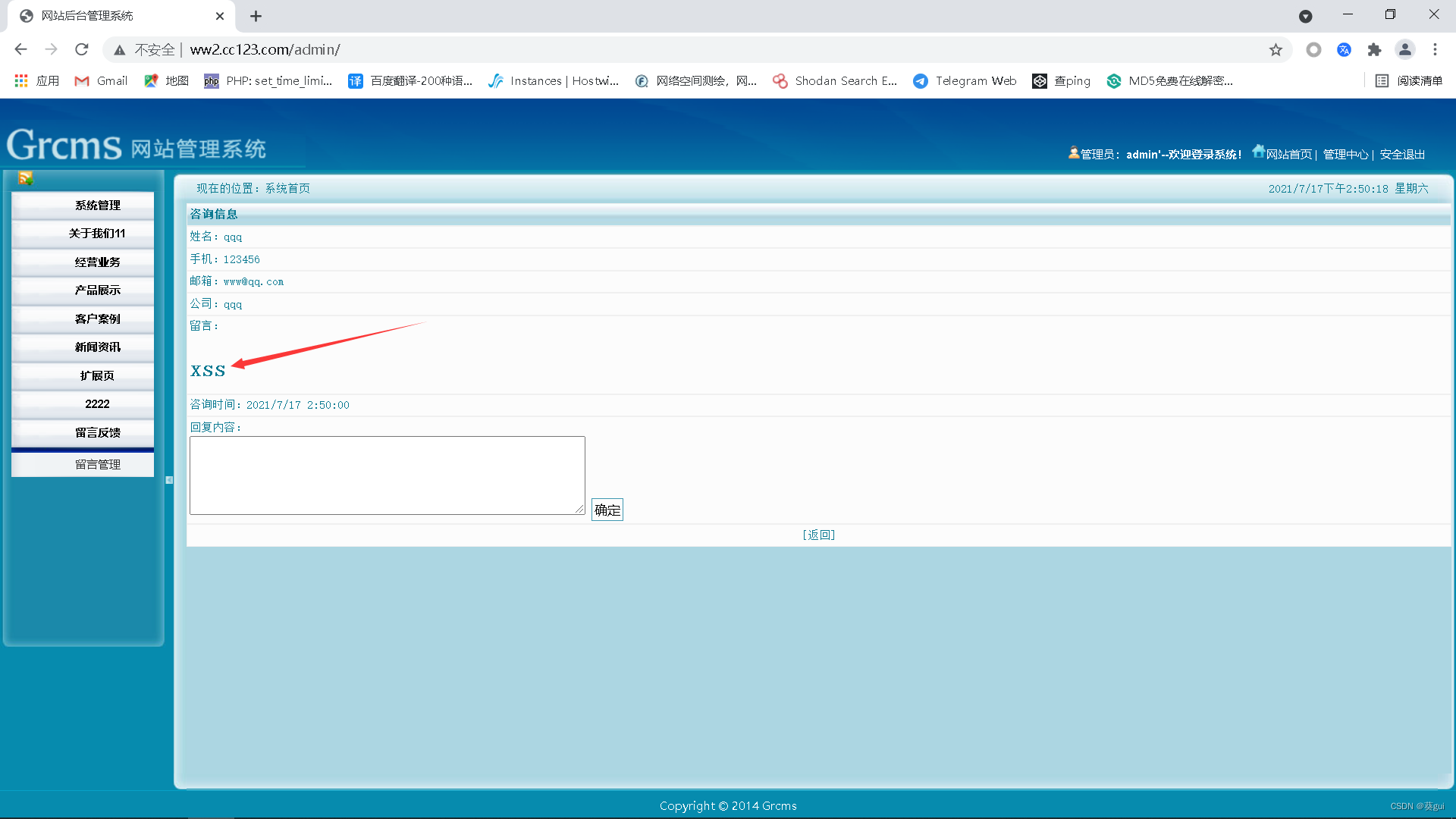Open the user profile avatar icon

(1405, 49)
